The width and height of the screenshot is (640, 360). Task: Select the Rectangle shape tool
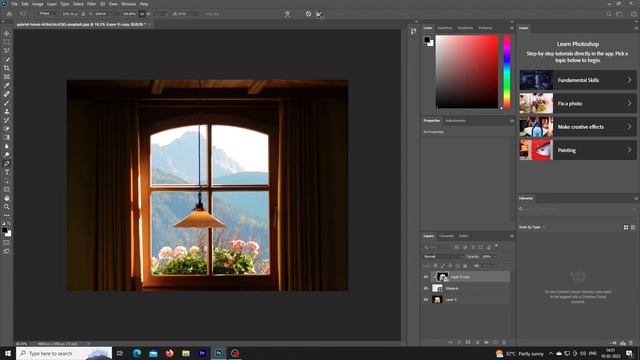[7, 189]
